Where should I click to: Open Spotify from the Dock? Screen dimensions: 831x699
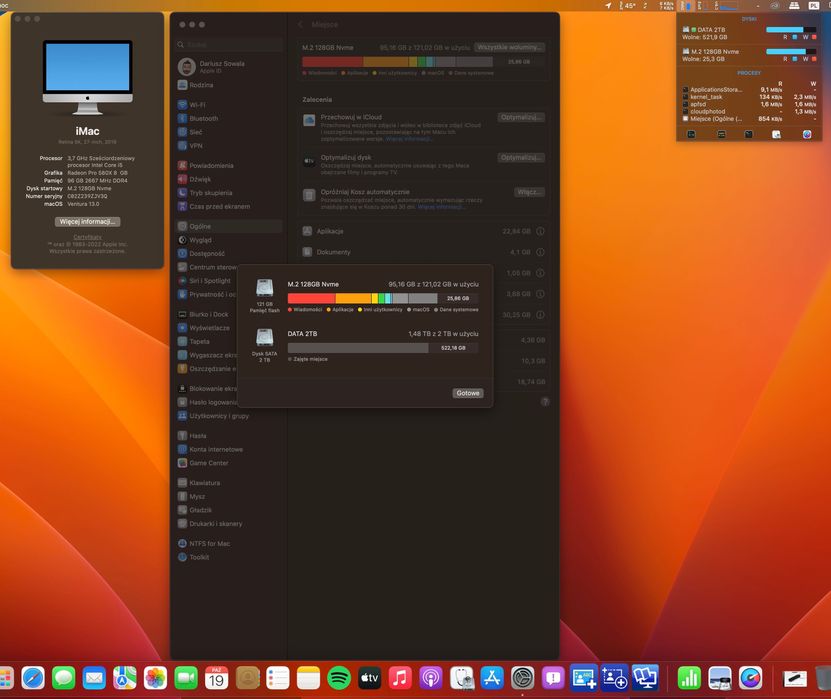339,678
